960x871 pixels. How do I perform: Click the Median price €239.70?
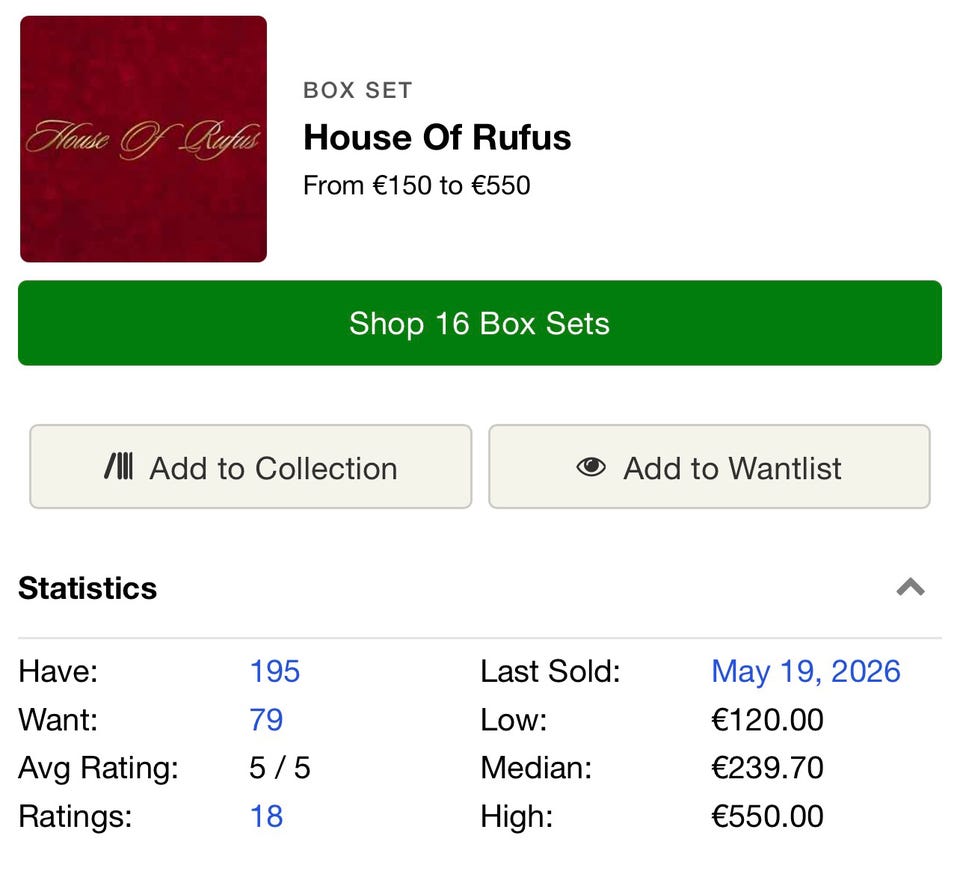tap(767, 768)
